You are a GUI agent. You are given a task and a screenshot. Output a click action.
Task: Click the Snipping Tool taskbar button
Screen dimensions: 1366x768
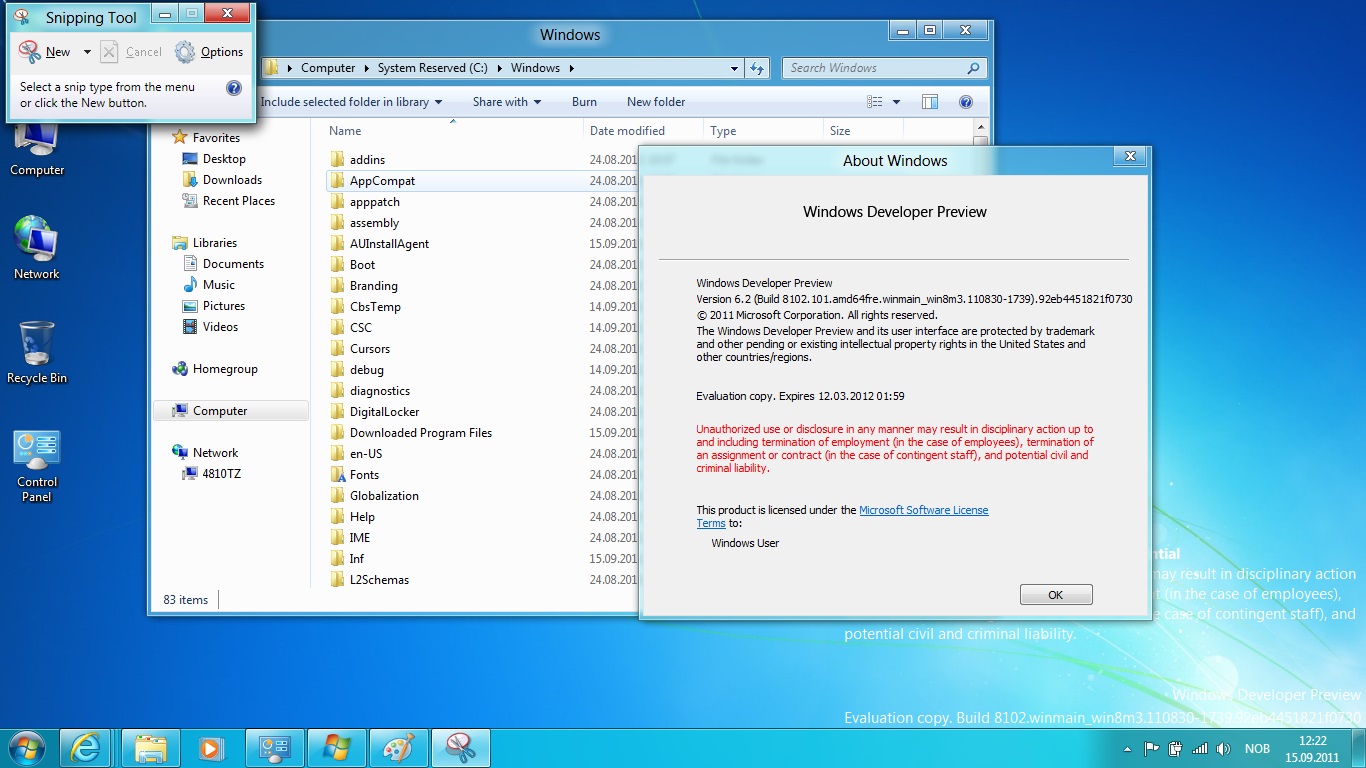tap(461, 748)
